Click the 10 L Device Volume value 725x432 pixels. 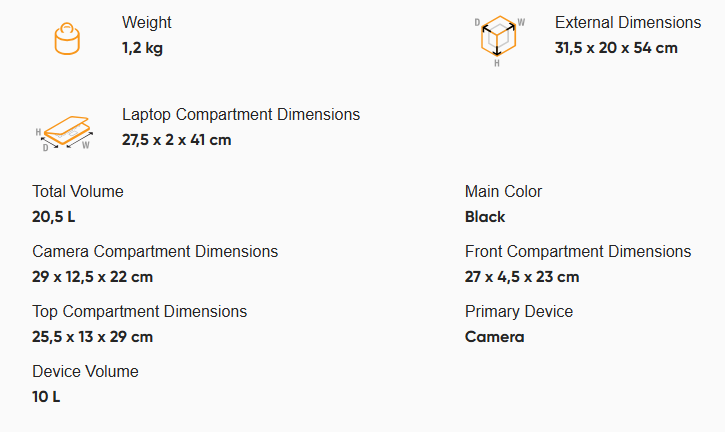pyautogui.click(x=46, y=397)
